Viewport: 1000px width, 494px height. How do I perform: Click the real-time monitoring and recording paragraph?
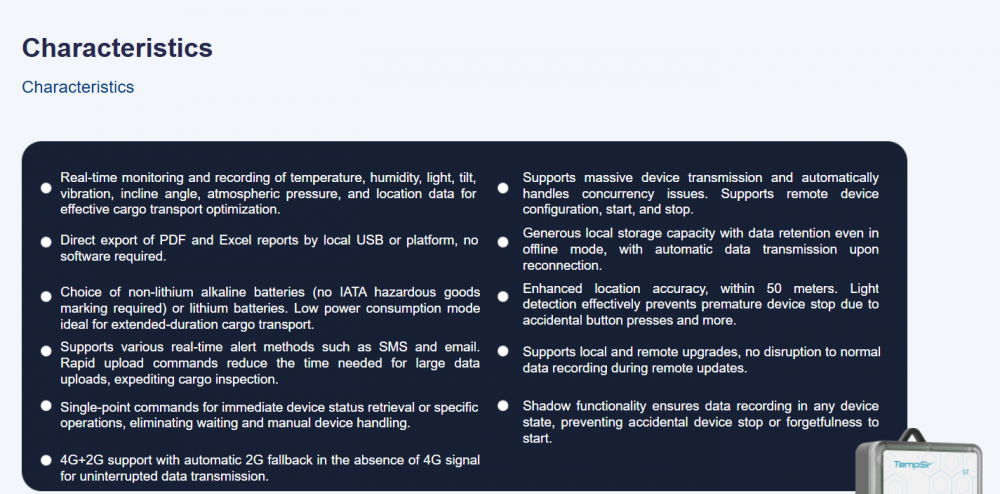[268, 193]
